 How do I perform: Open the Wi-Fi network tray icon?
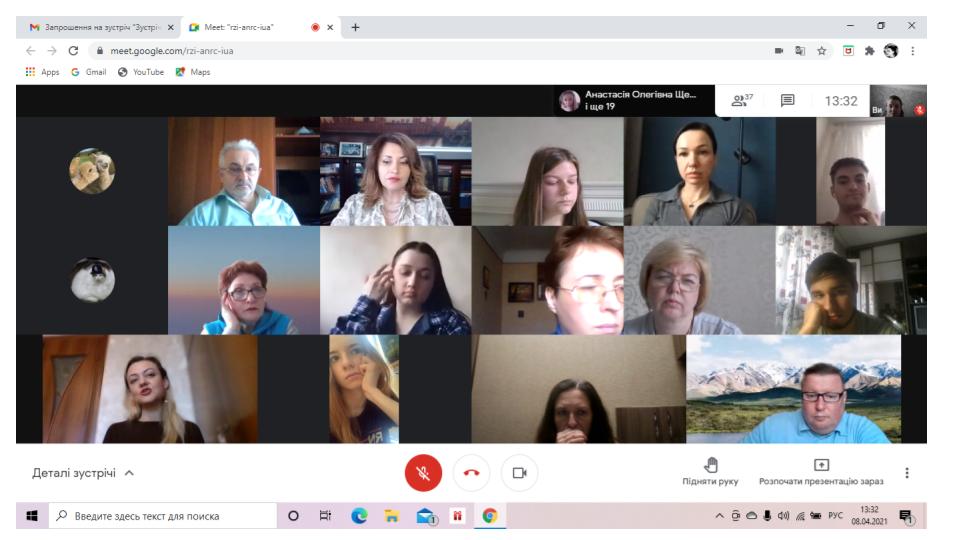point(800,516)
